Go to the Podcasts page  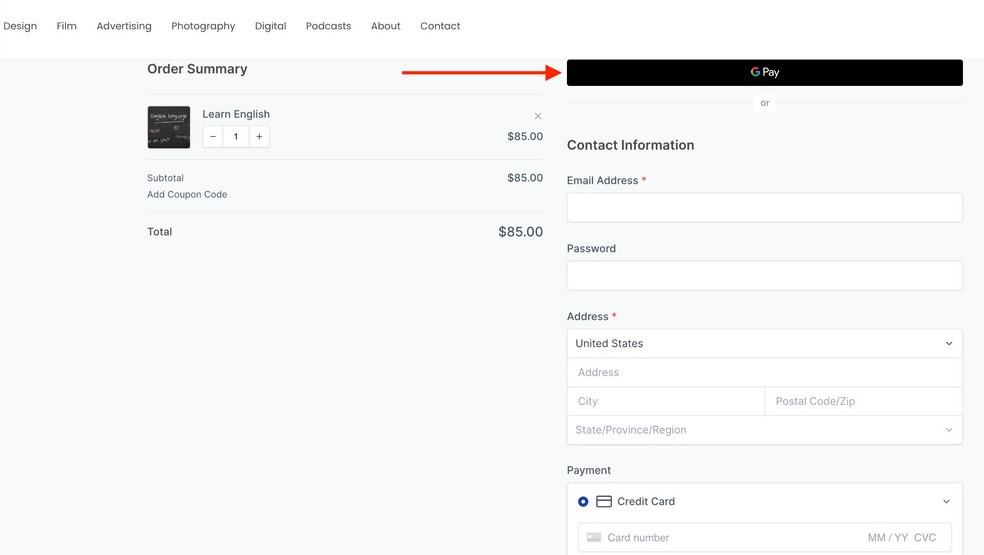(328, 26)
